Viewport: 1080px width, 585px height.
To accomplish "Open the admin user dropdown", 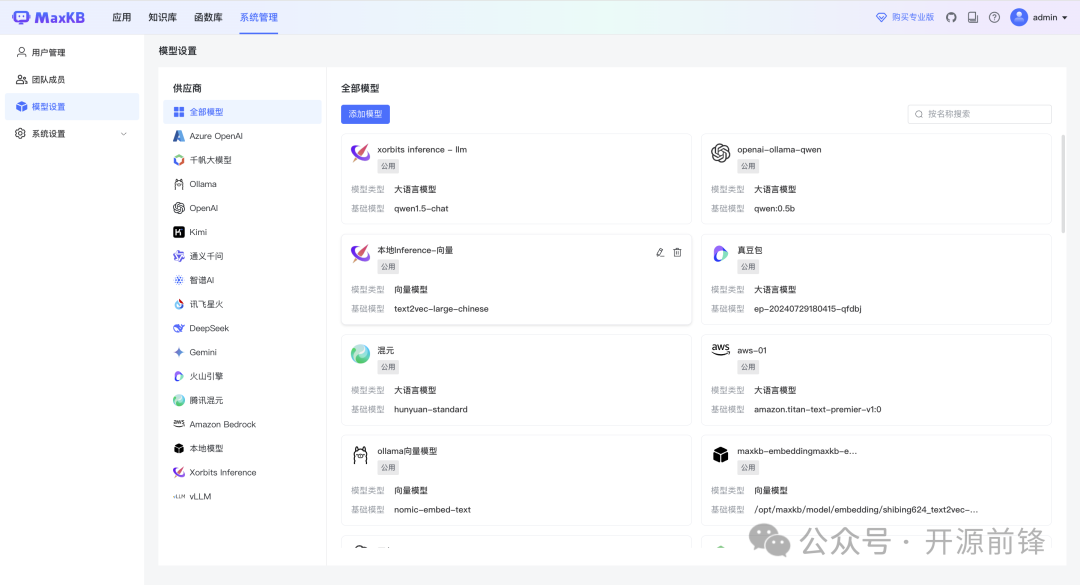I will [x=1040, y=17].
